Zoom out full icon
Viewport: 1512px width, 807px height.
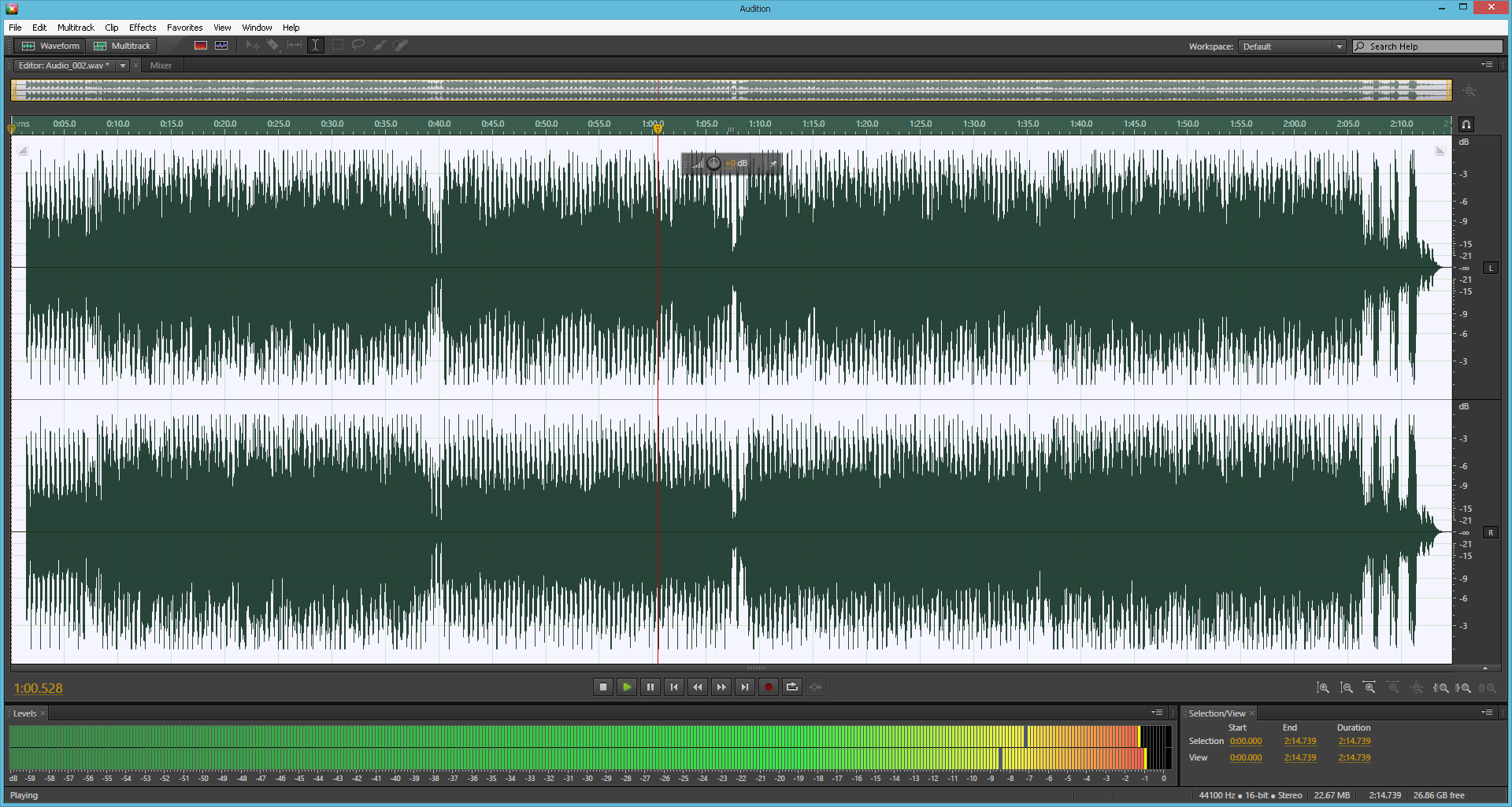[x=1417, y=688]
